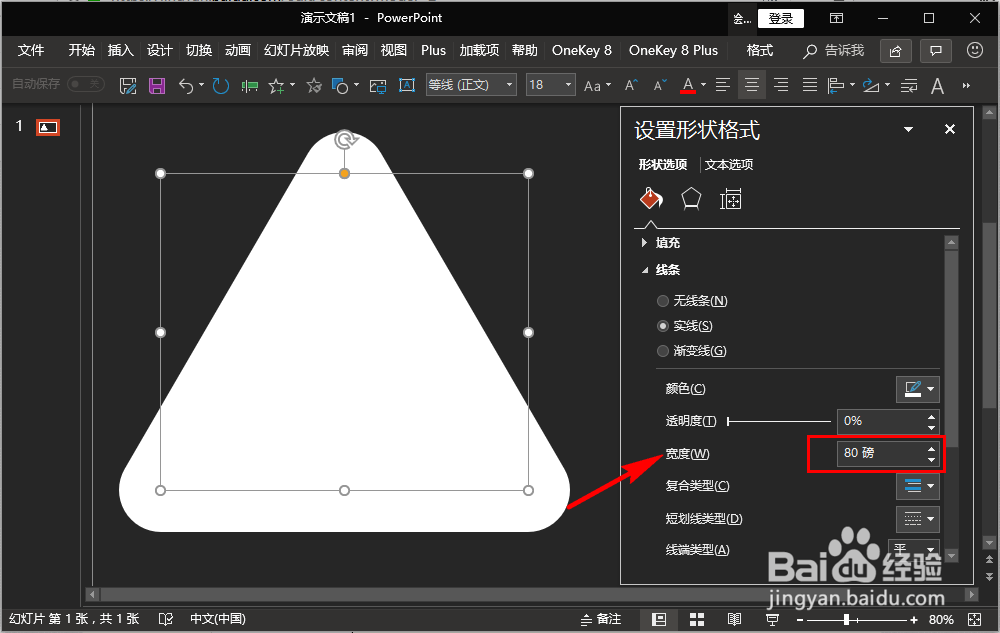
Task: Open the 文件 menu
Action: tap(31, 50)
